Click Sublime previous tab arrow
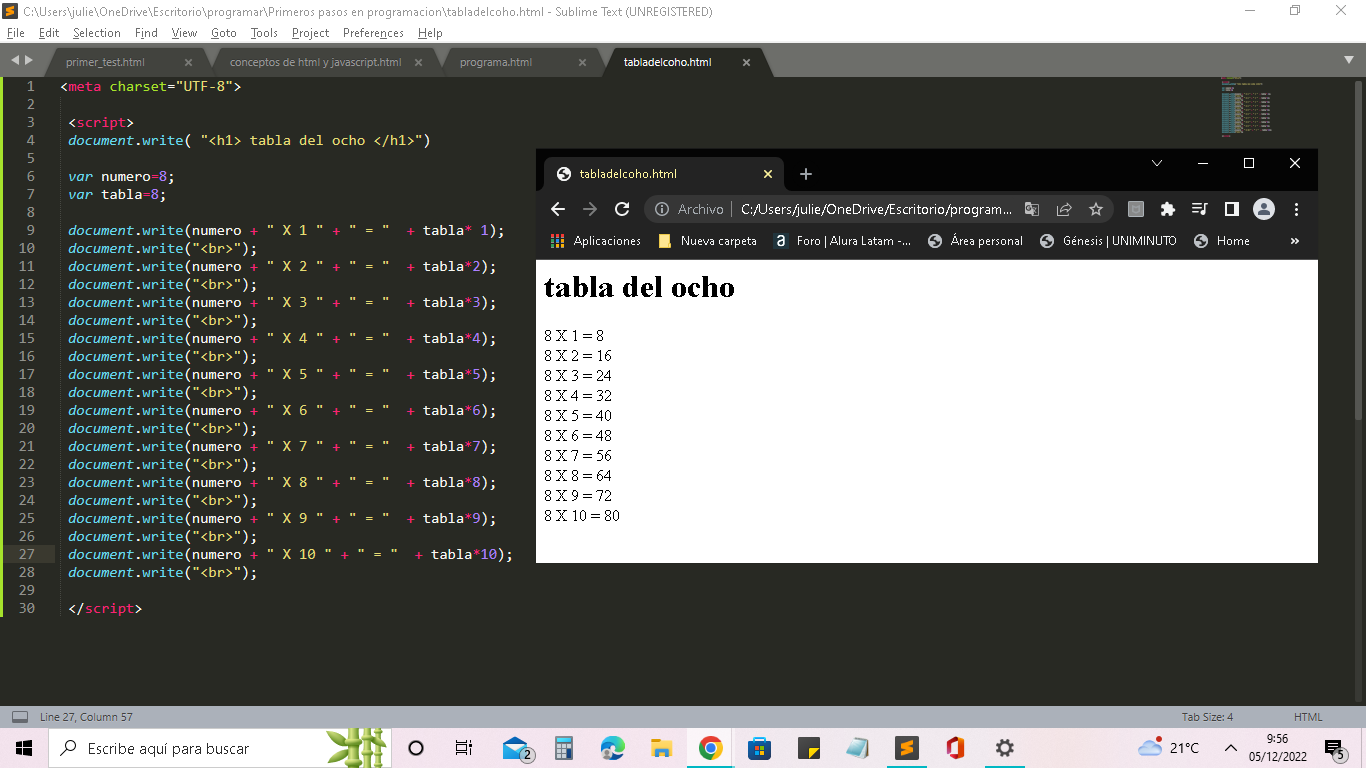 pyautogui.click(x=14, y=60)
